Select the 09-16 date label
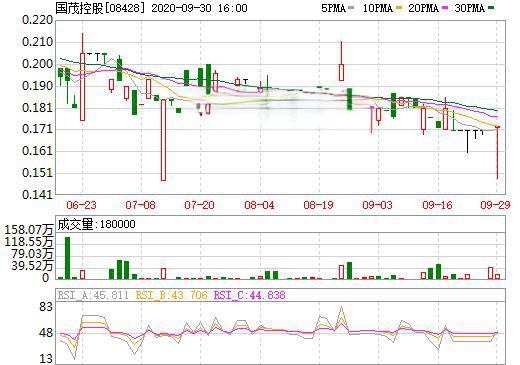 click(x=437, y=205)
